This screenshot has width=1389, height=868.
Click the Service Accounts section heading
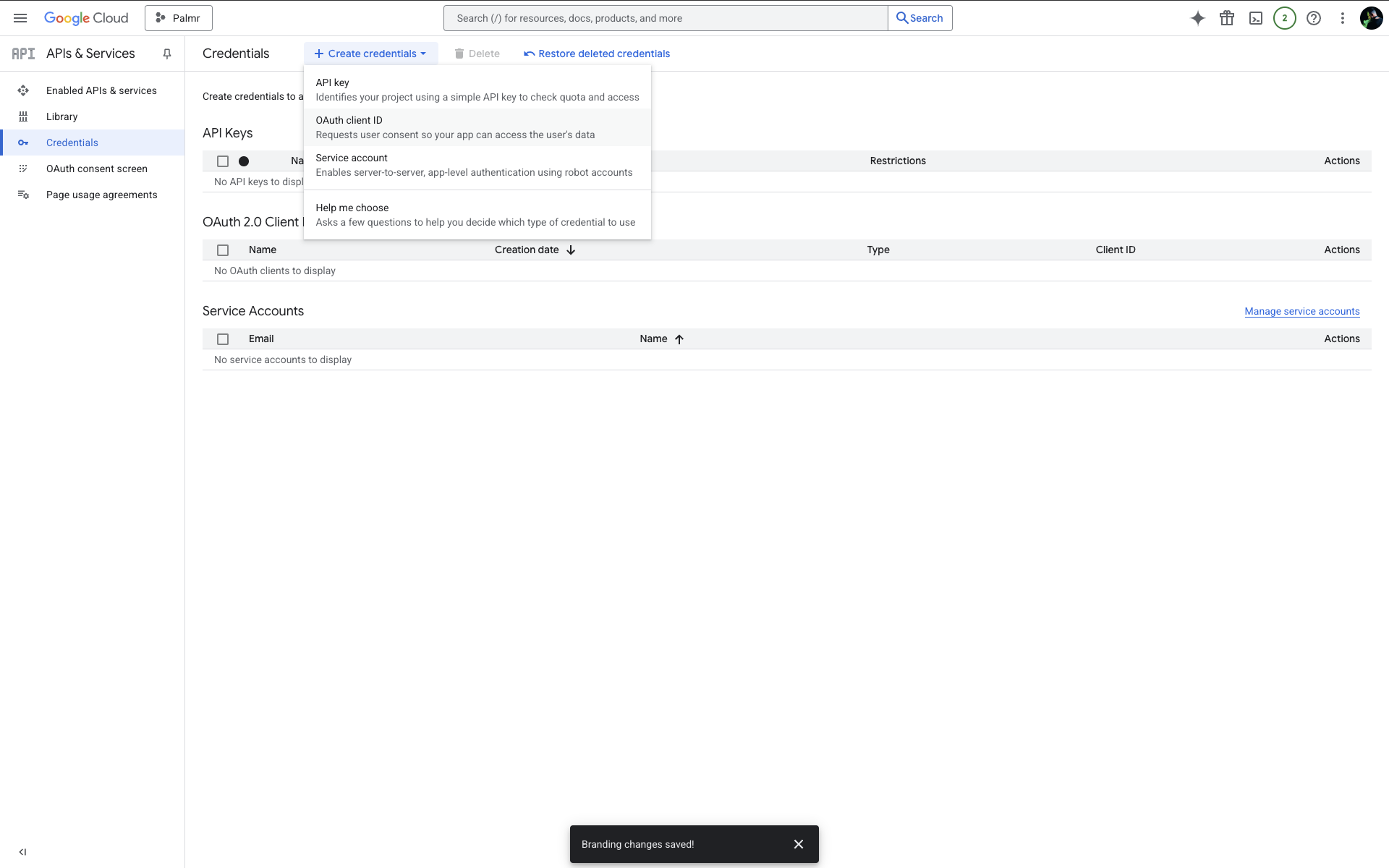point(253,311)
